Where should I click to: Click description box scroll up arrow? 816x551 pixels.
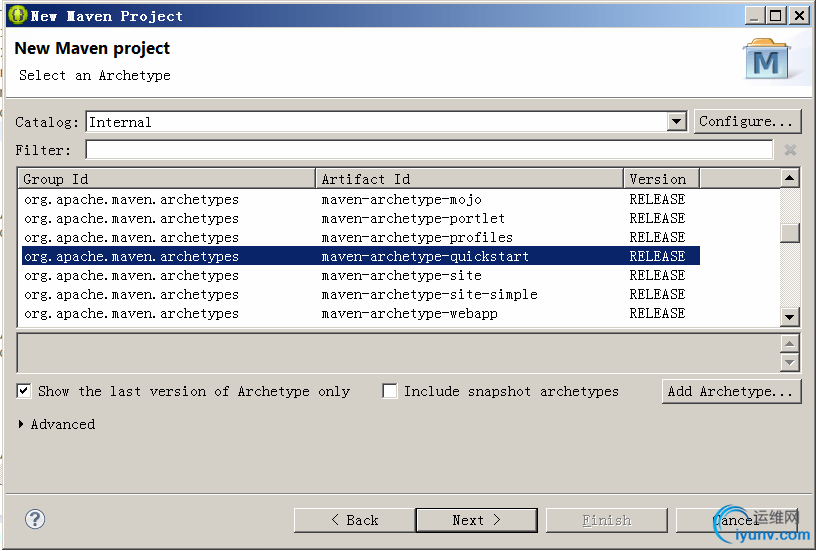click(789, 343)
